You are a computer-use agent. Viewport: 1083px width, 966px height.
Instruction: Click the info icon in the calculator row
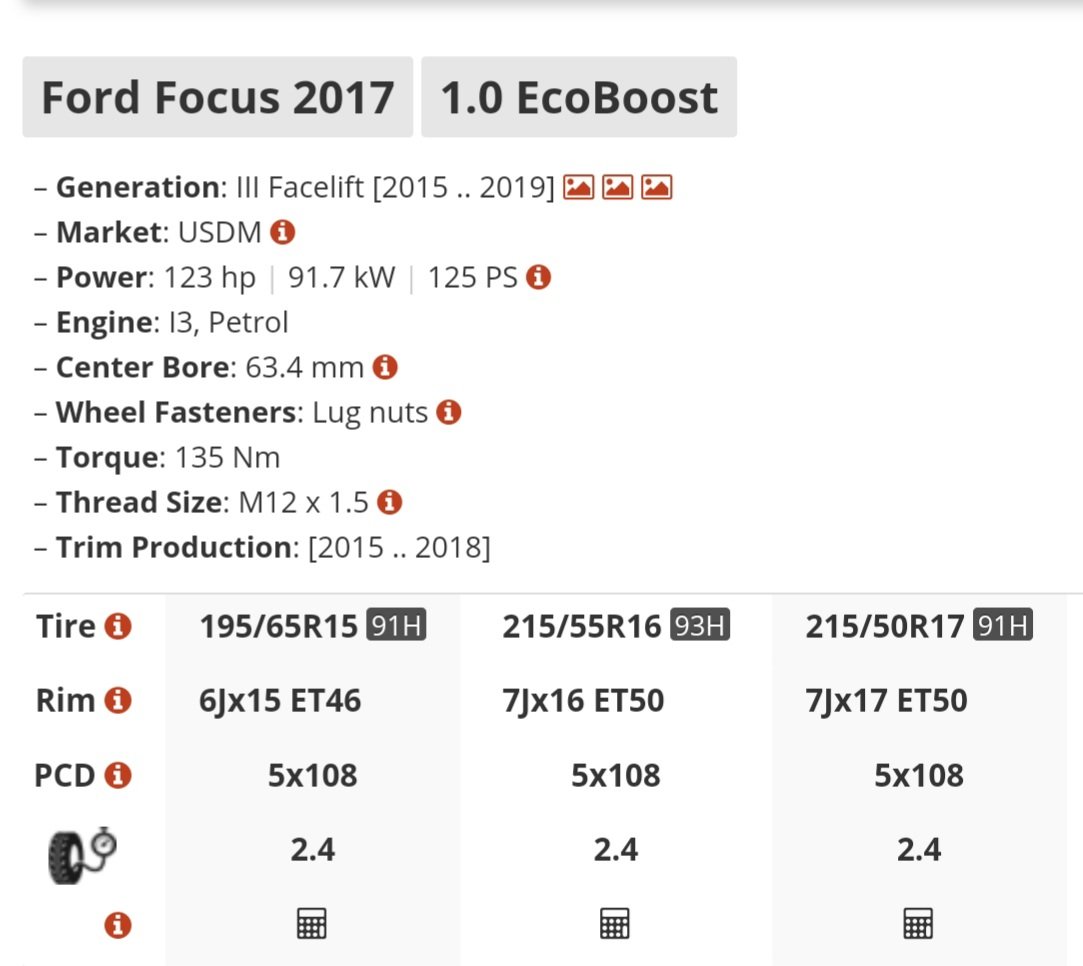(x=118, y=925)
